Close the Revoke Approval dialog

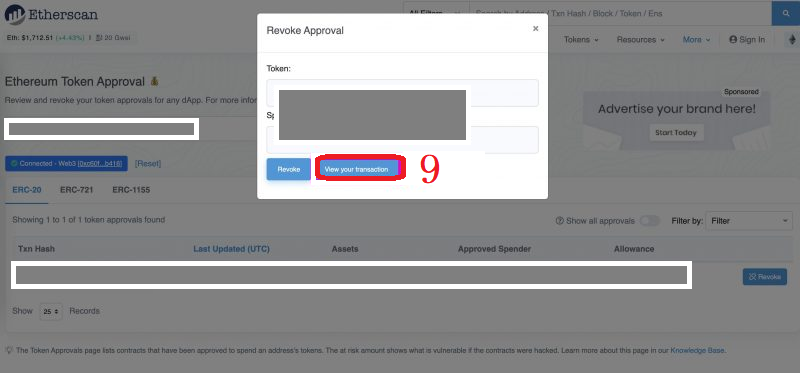coord(535,29)
